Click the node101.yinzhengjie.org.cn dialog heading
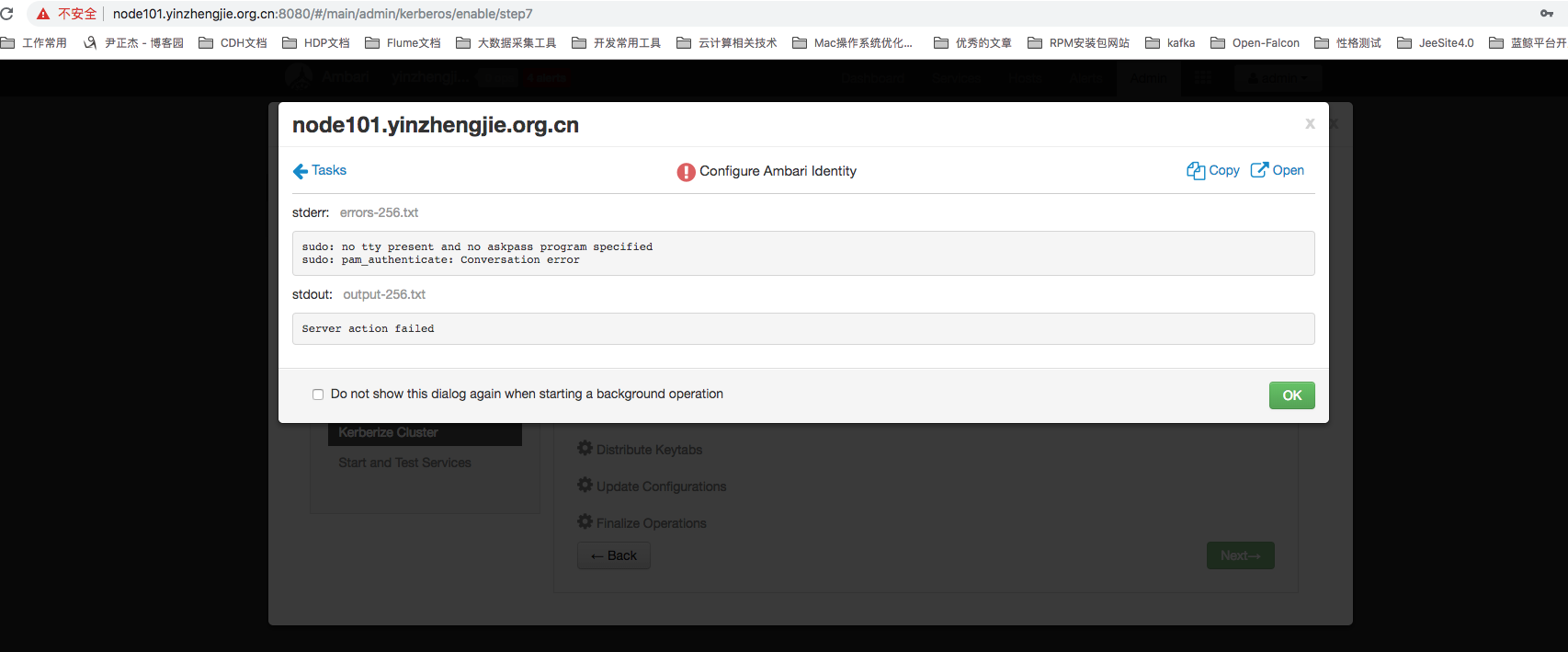The height and width of the screenshot is (652, 1568). (436, 125)
